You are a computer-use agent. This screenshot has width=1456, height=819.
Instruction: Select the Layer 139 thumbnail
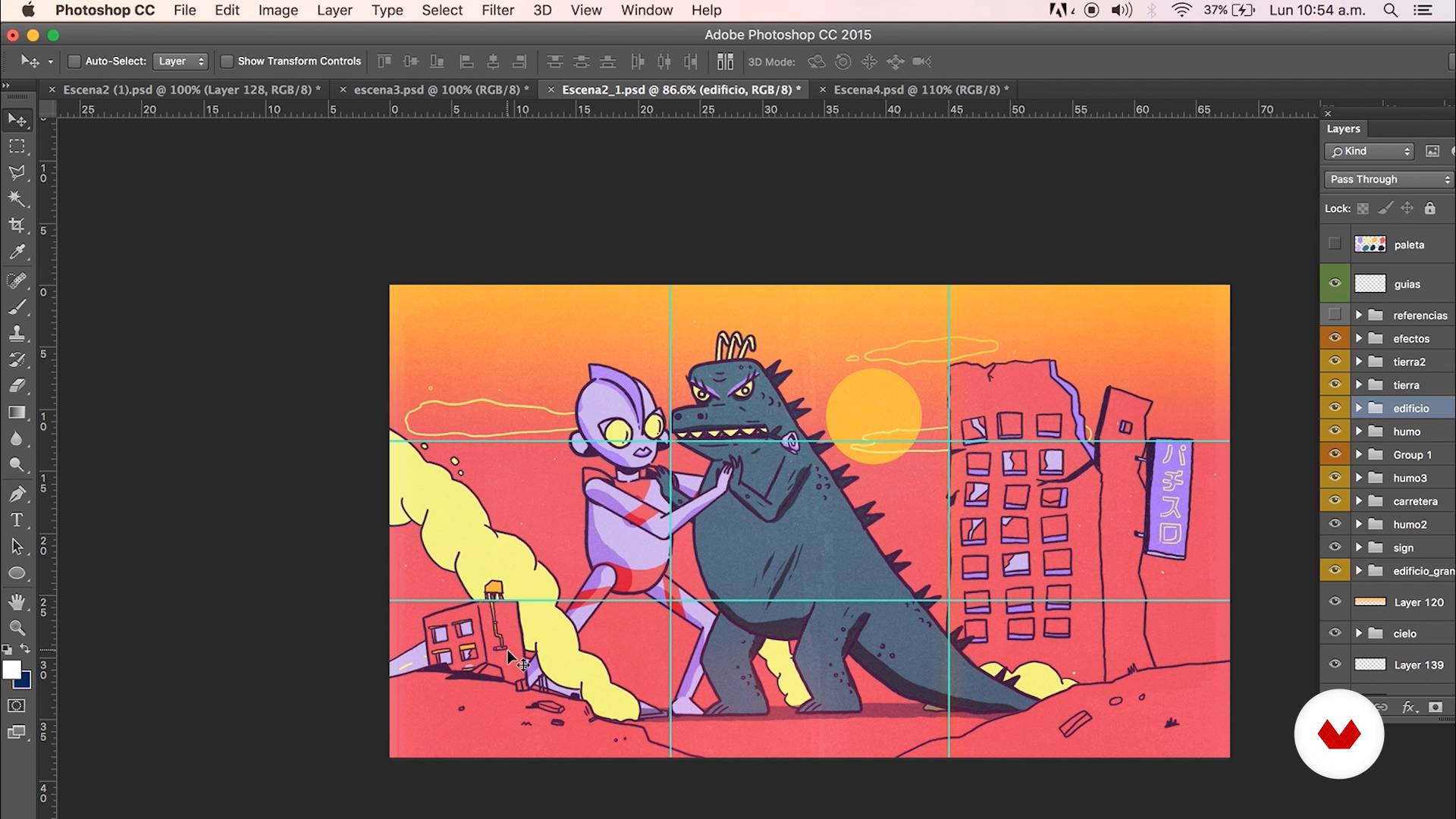click(x=1370, y=664)
